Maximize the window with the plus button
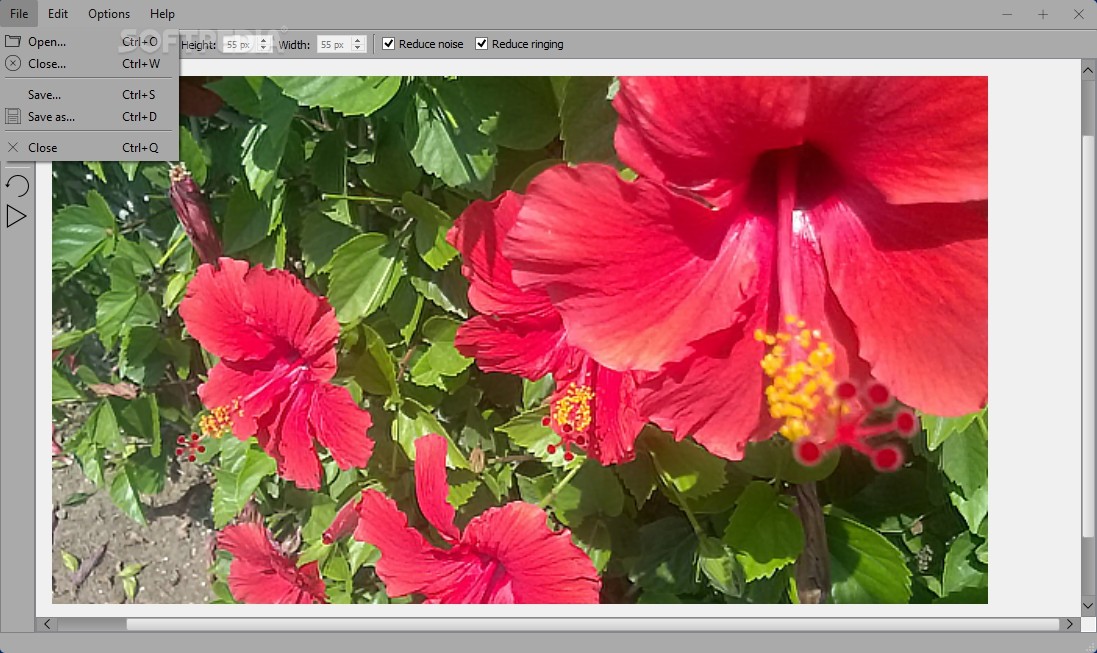This screenshot has width=1097, height=653. (x=1042, y=14)
